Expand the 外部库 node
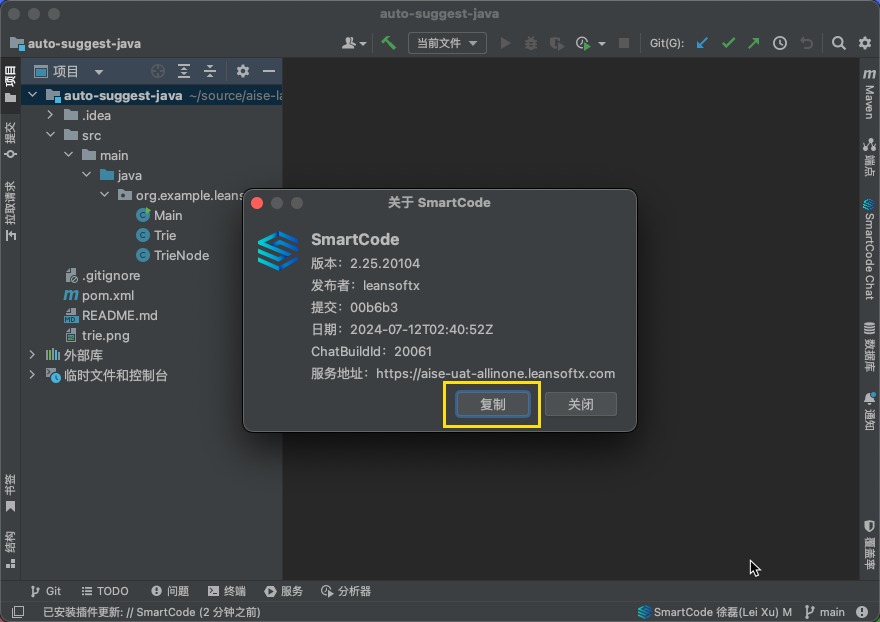The image size is (880, 622). pyautogui.click(x=32, y=355)
